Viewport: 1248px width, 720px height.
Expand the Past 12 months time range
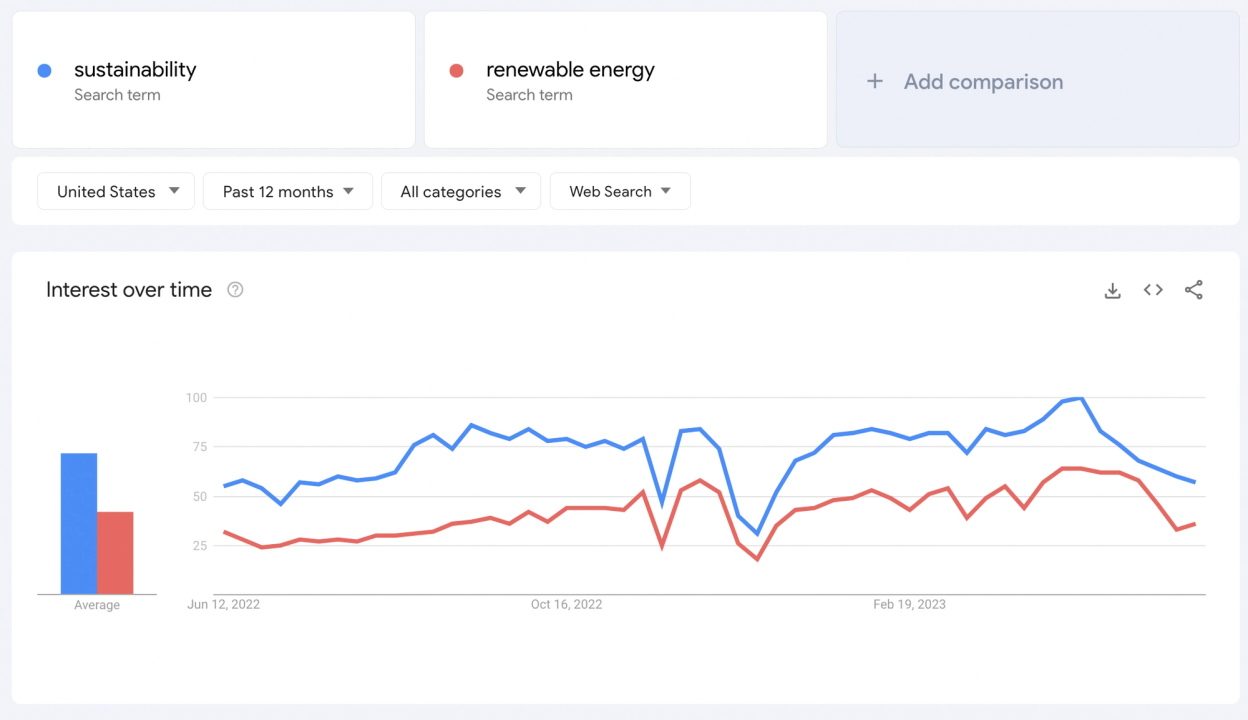point(288,192)
